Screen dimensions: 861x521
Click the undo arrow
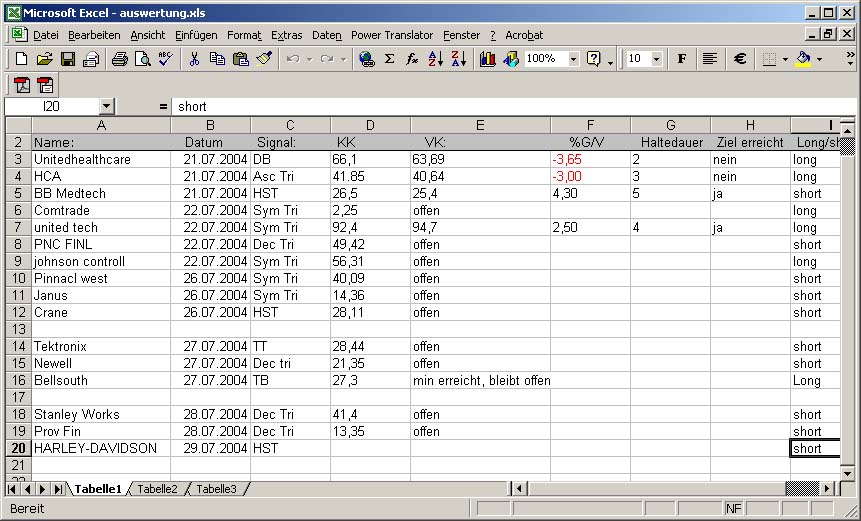[x=293, y=59]
